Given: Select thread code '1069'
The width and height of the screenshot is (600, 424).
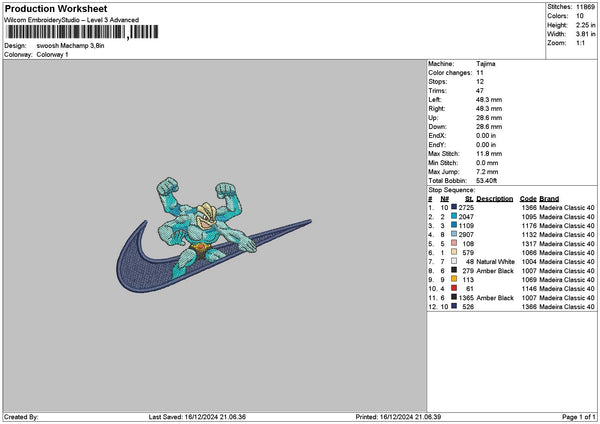Looking at the screenshot, I should [x=529, y=280].
